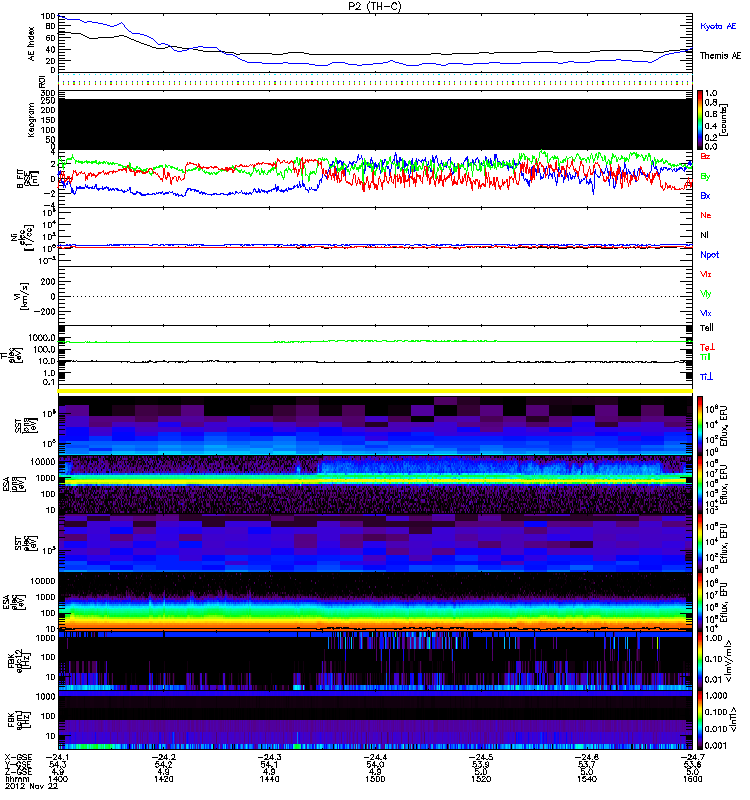Screen dimensions: 750x800
Task: Select the Themis AE legend label
Action: coord(720,56)
